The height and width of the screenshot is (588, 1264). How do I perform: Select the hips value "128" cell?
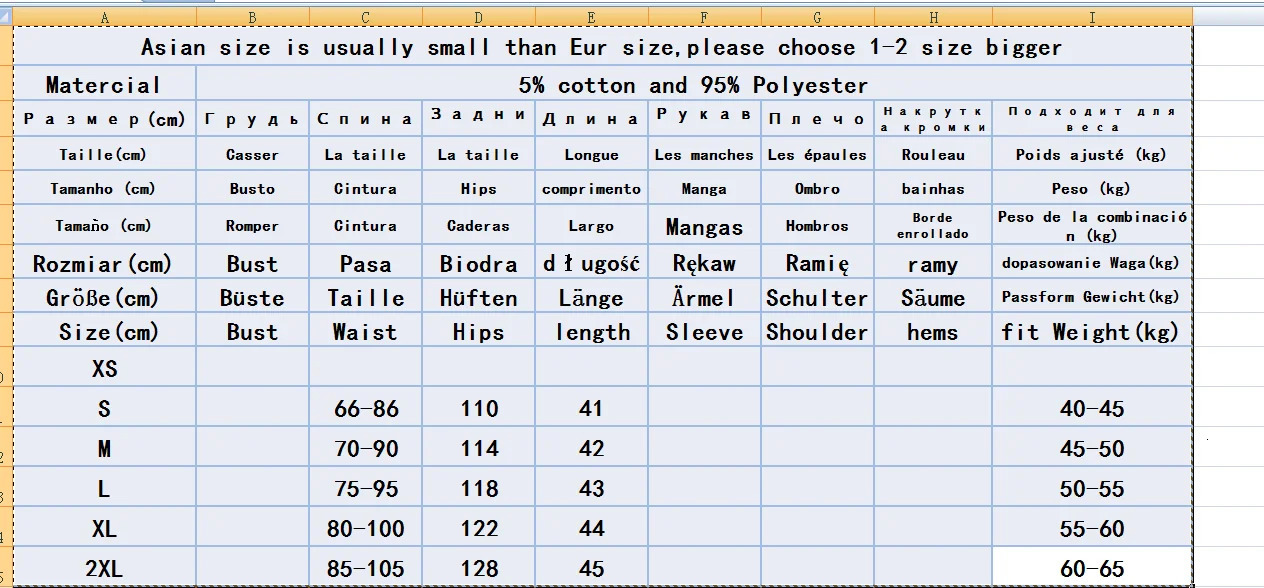478,568
